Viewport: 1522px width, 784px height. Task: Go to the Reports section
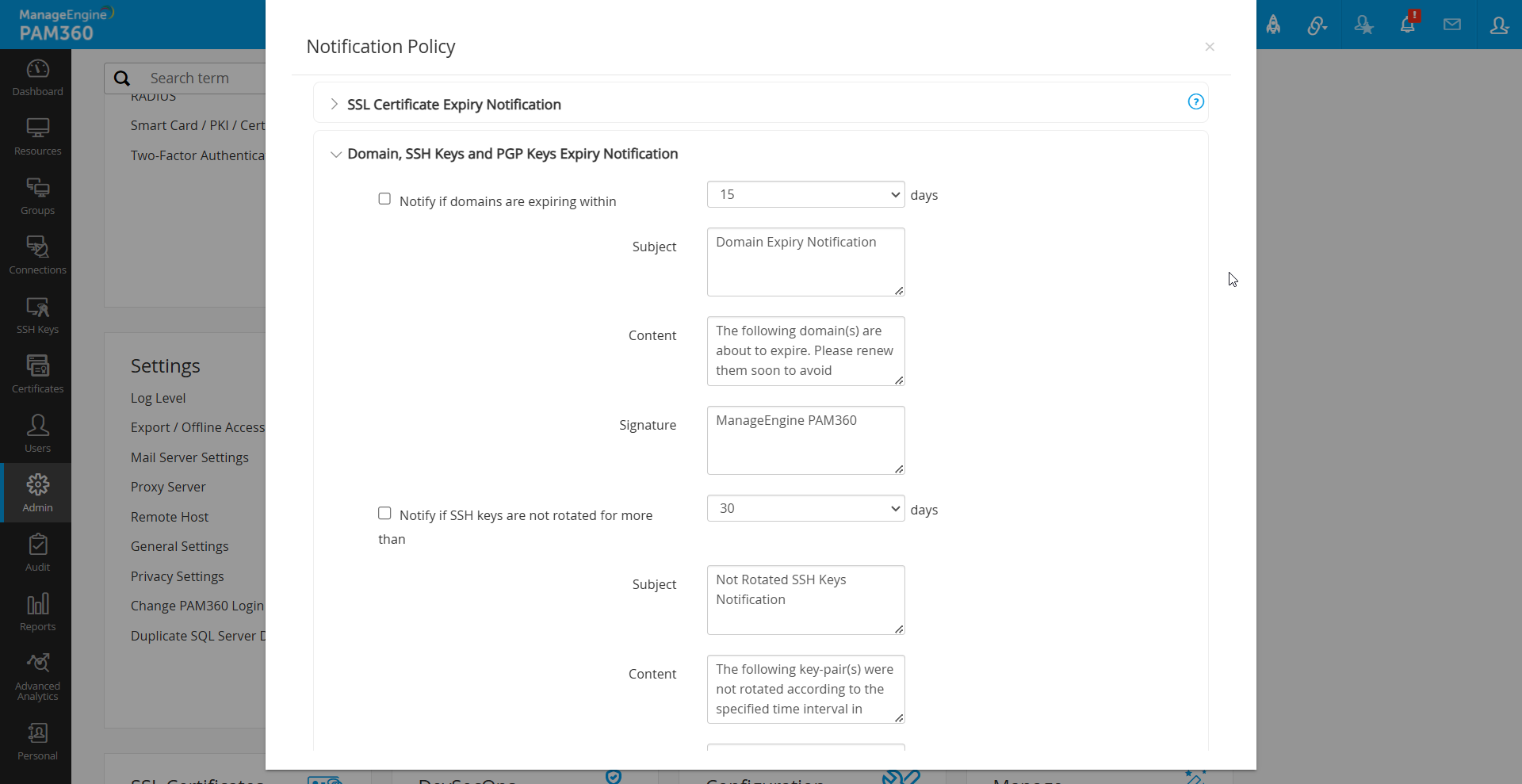pyautogui.click(x=36, y=610)
